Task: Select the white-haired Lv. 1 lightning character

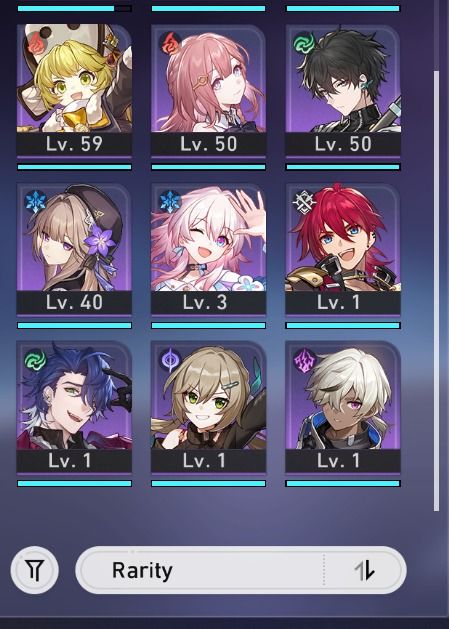Action: 343,407
